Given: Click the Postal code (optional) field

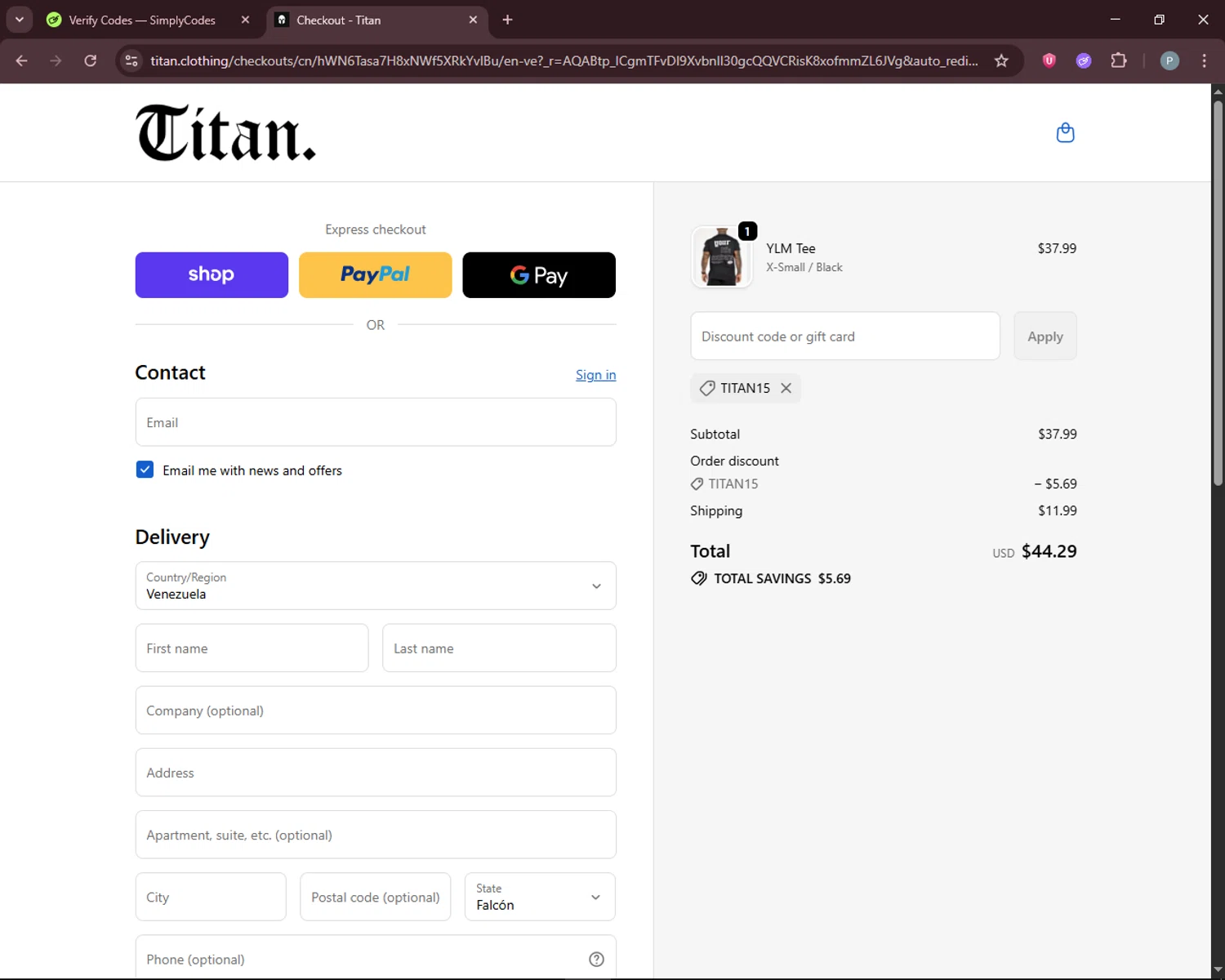Looking at the screenshot, I should [x=376, y=897].
